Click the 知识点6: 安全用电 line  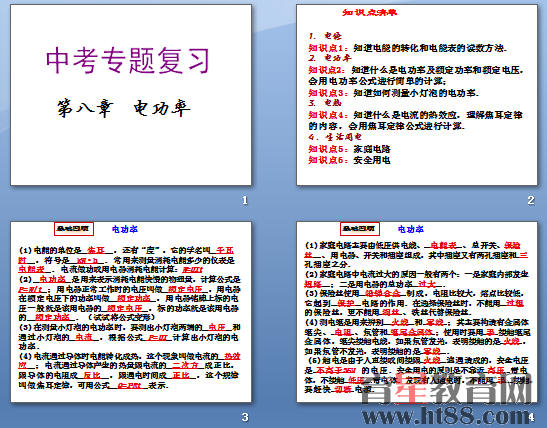click(x=350, y=160)
